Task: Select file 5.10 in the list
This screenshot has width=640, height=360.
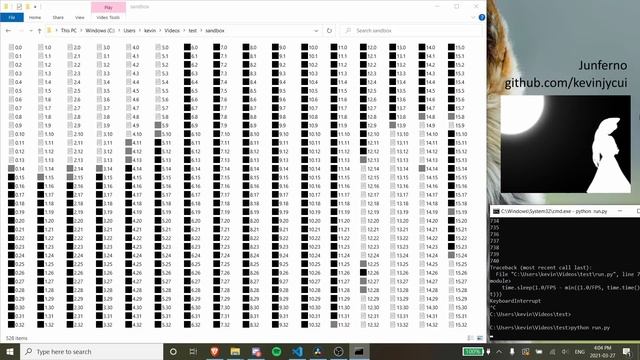Action: click(163, 134)
